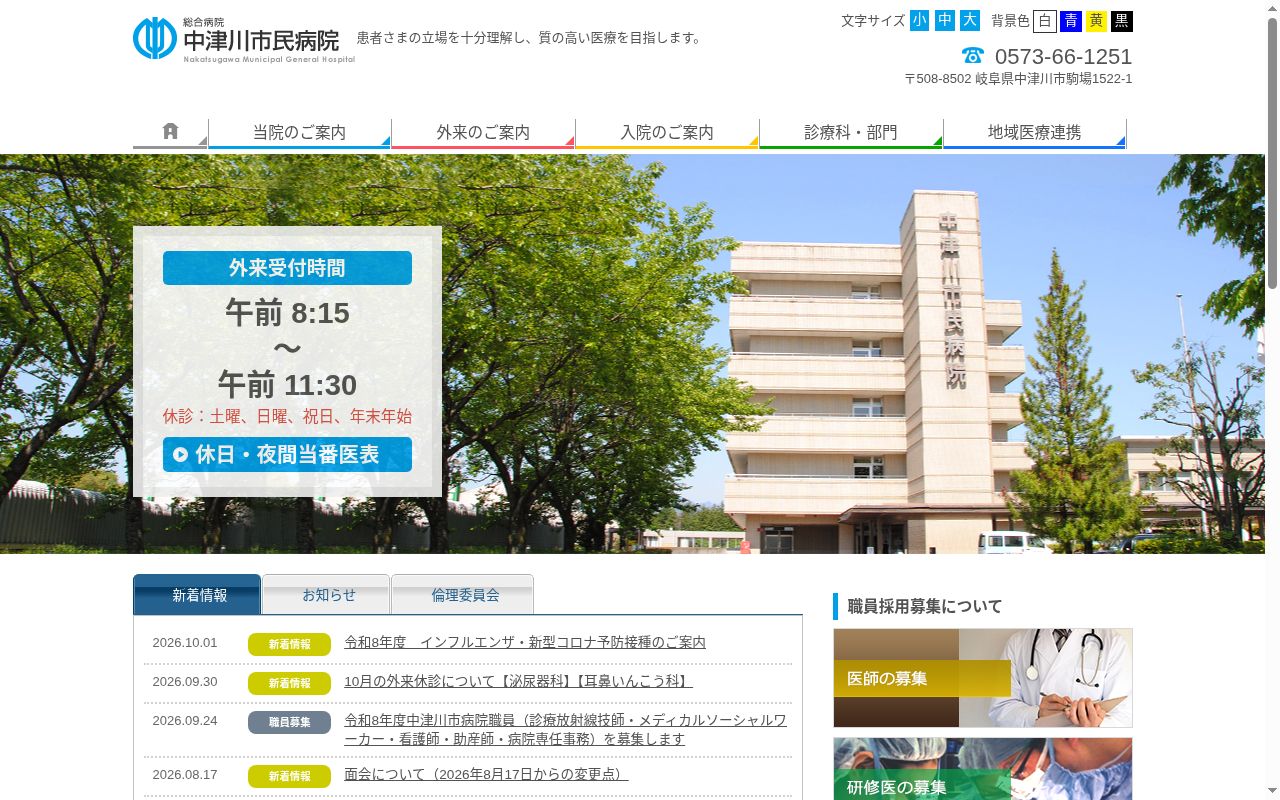Click the 研修医の募集 banner
This screenshot has height=800, width=1280.
pyautogui.click(x=982, y=769)
